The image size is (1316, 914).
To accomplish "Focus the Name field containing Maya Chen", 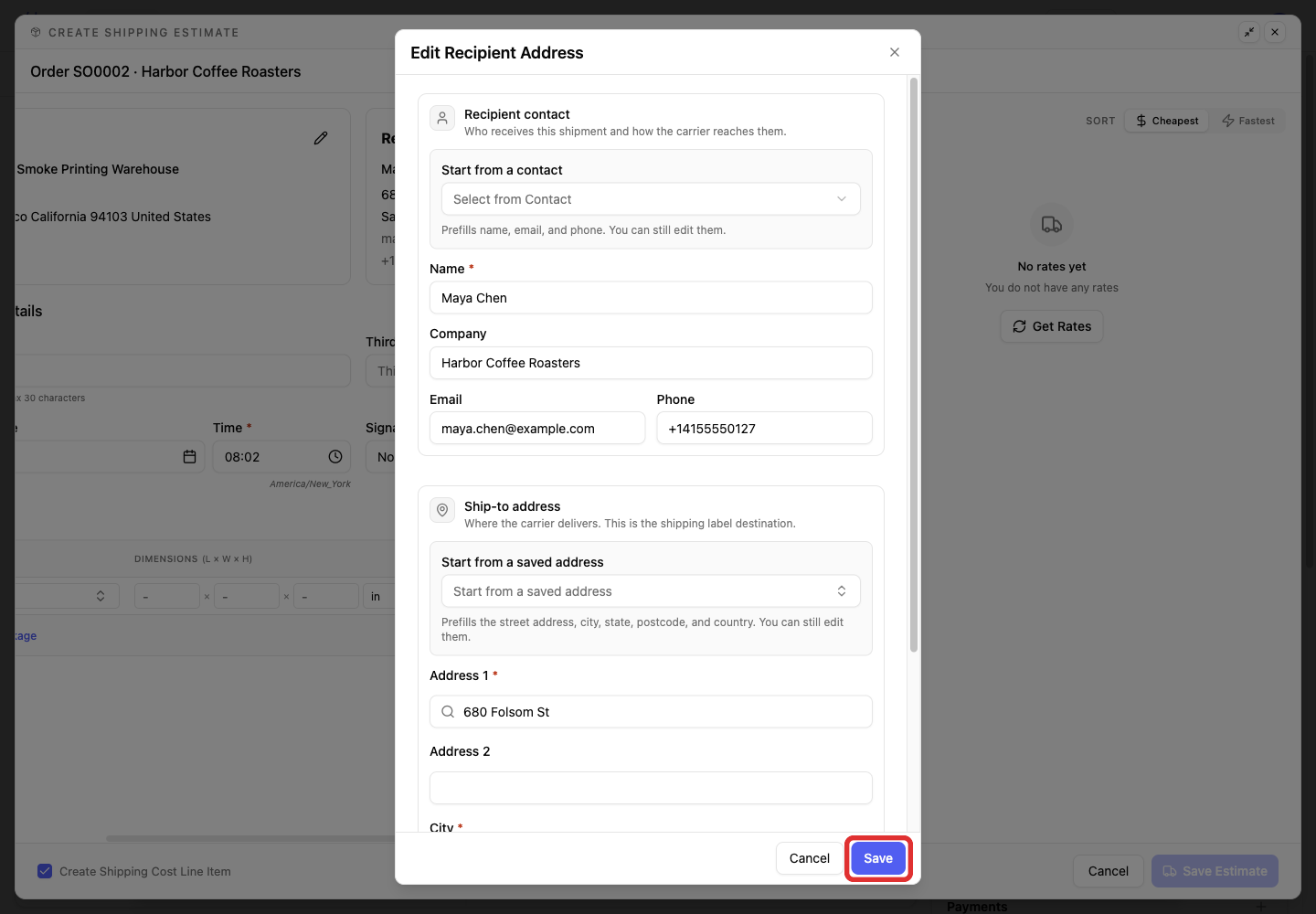I will point(651,298).
